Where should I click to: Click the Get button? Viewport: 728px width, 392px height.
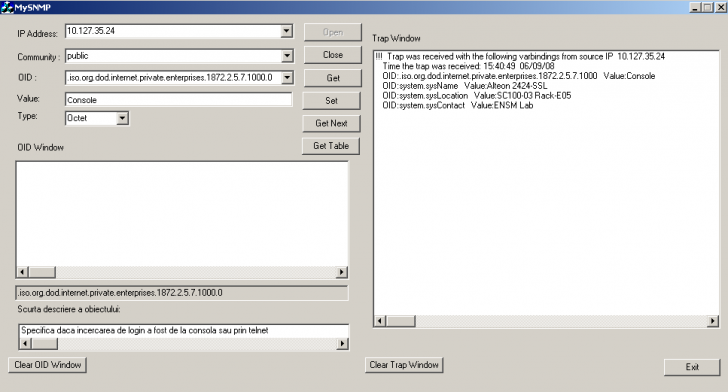(332, 78)
